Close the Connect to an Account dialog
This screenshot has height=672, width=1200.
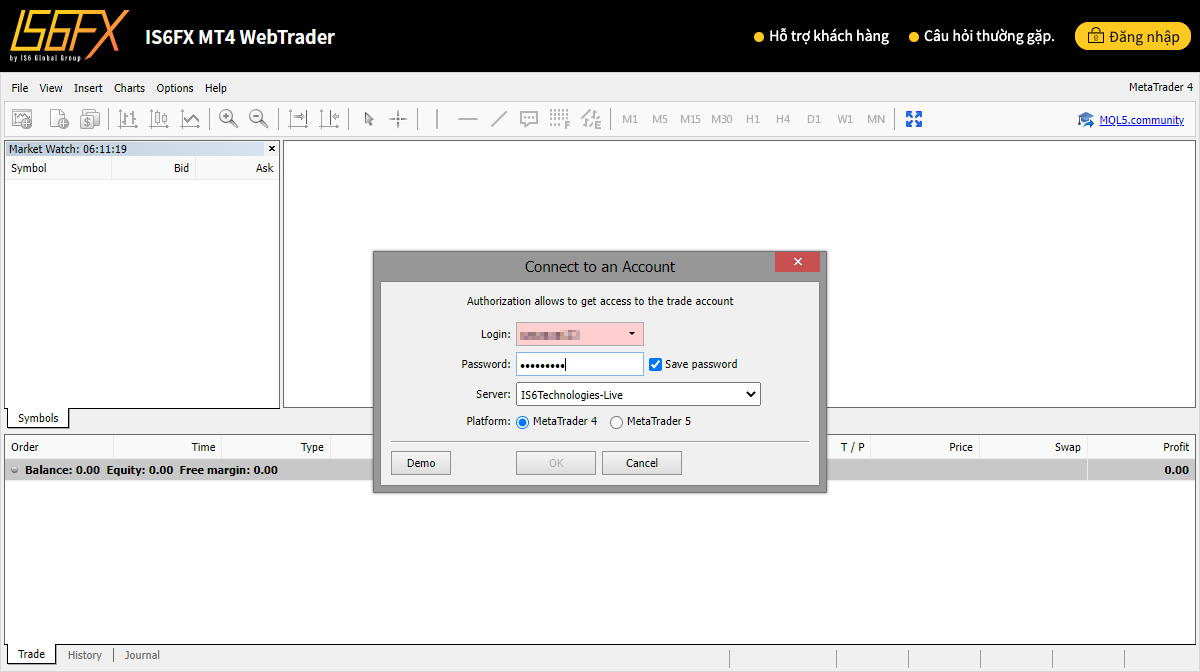tap(797, 262)
